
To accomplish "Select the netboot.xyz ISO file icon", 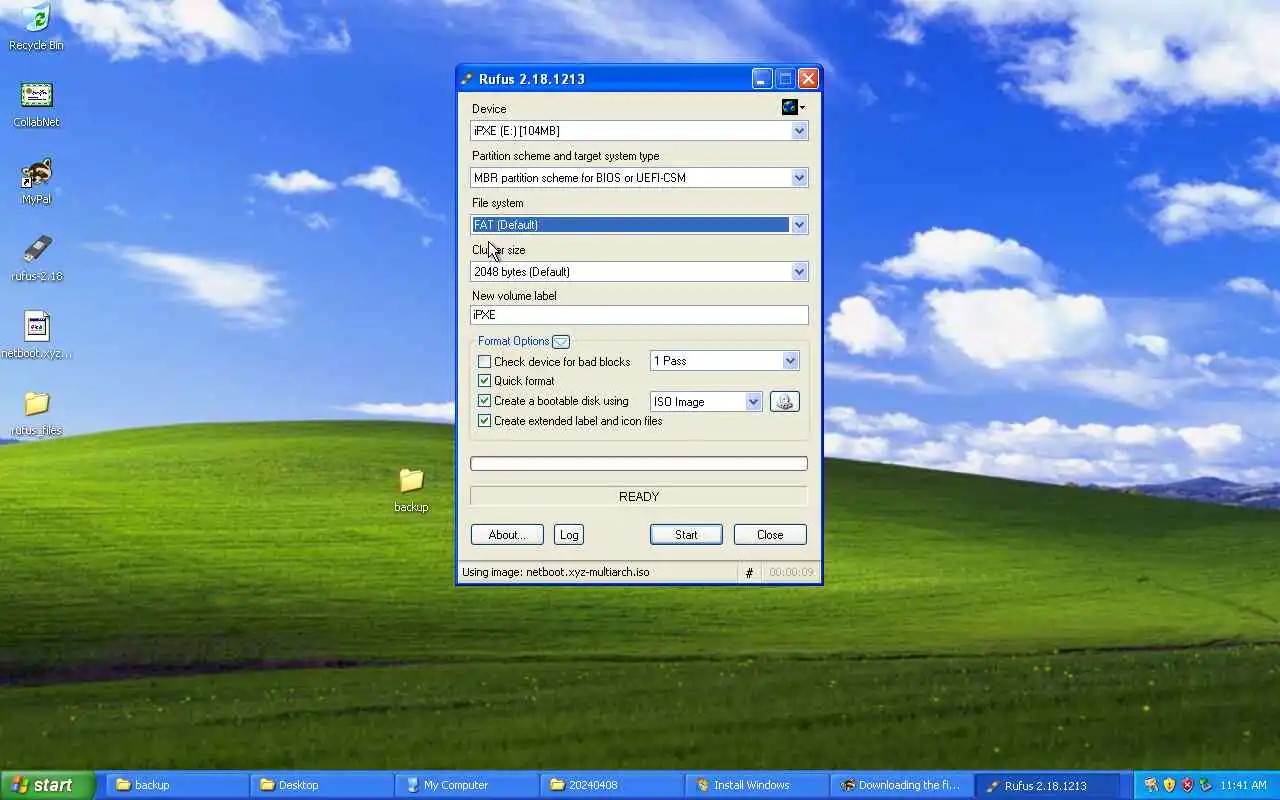I will pyautogui.click(x=37, y=335).
